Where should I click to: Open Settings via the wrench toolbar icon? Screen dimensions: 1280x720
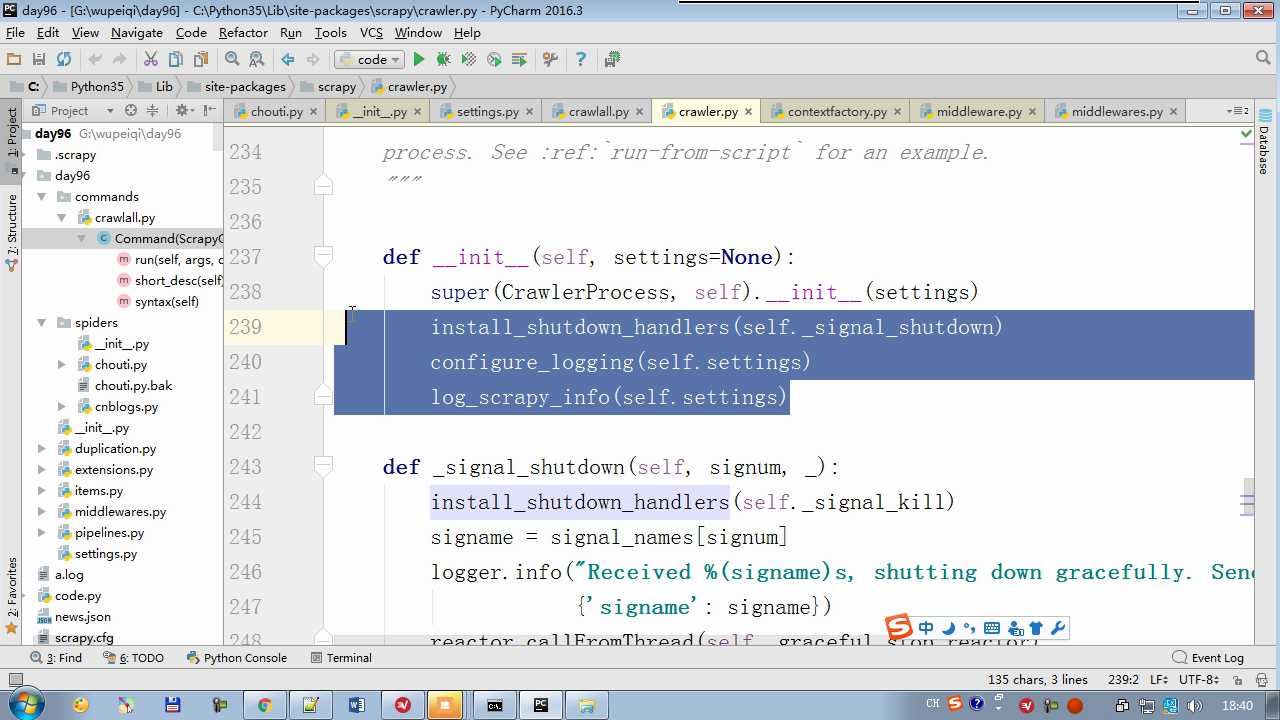tap(550, 59)
